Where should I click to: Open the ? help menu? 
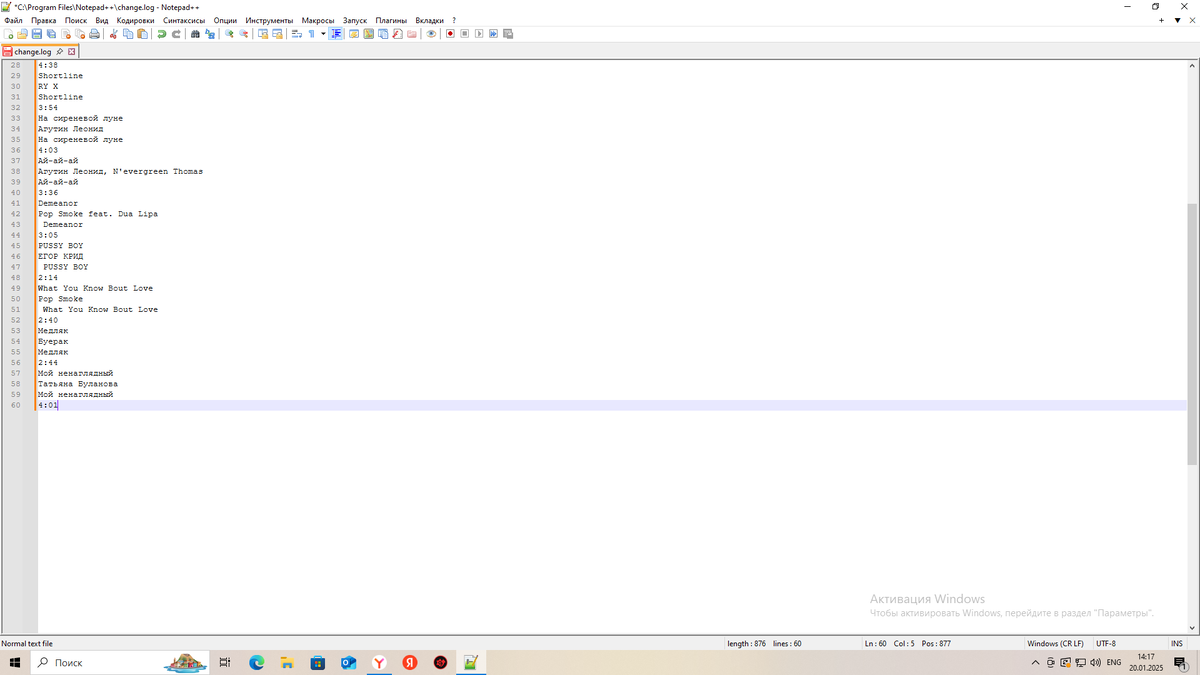click(x=454, y=20)
